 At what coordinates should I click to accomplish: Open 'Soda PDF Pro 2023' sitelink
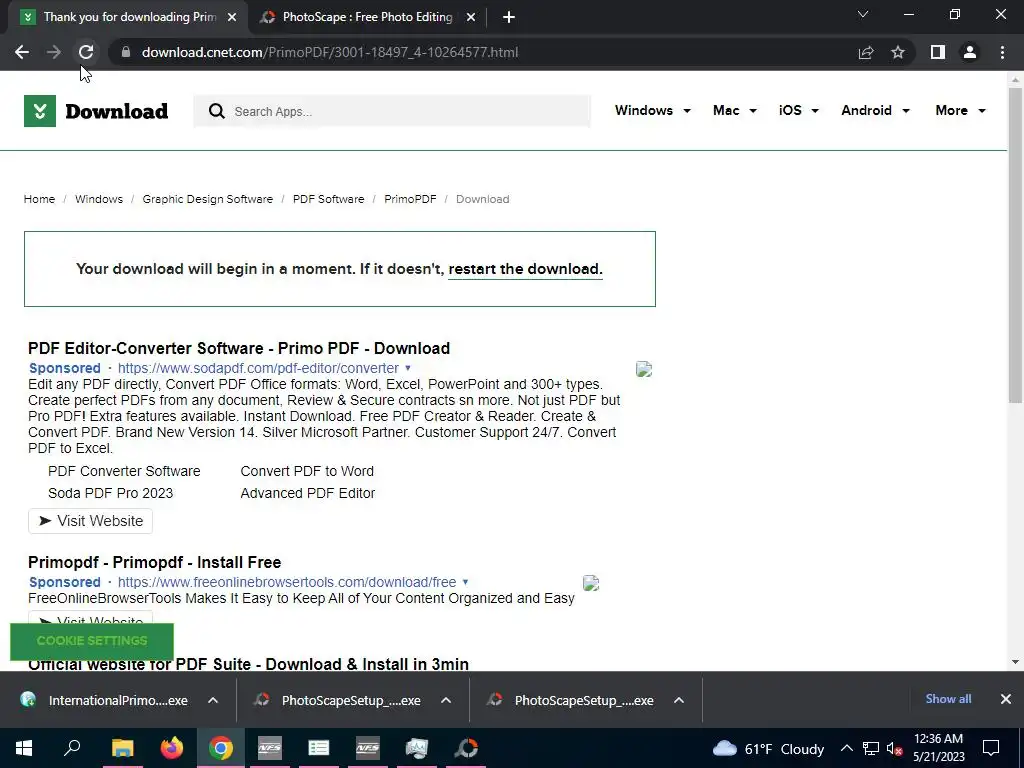coord(110,494)
